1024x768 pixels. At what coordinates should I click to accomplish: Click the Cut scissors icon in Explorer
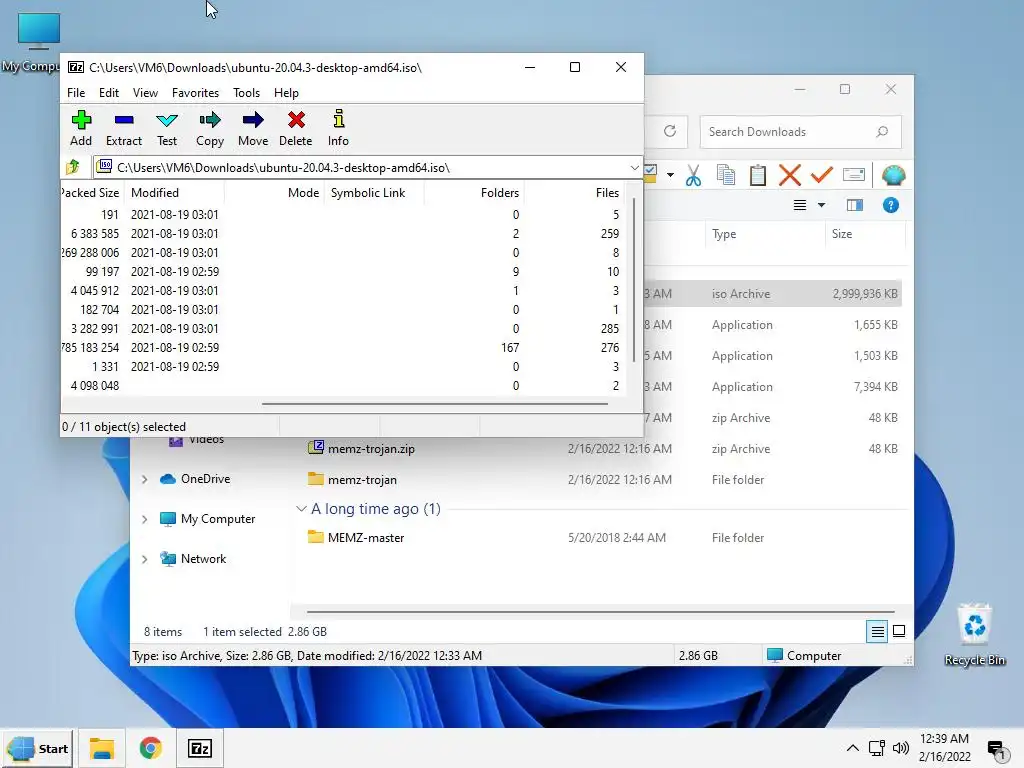coord(694,175)
